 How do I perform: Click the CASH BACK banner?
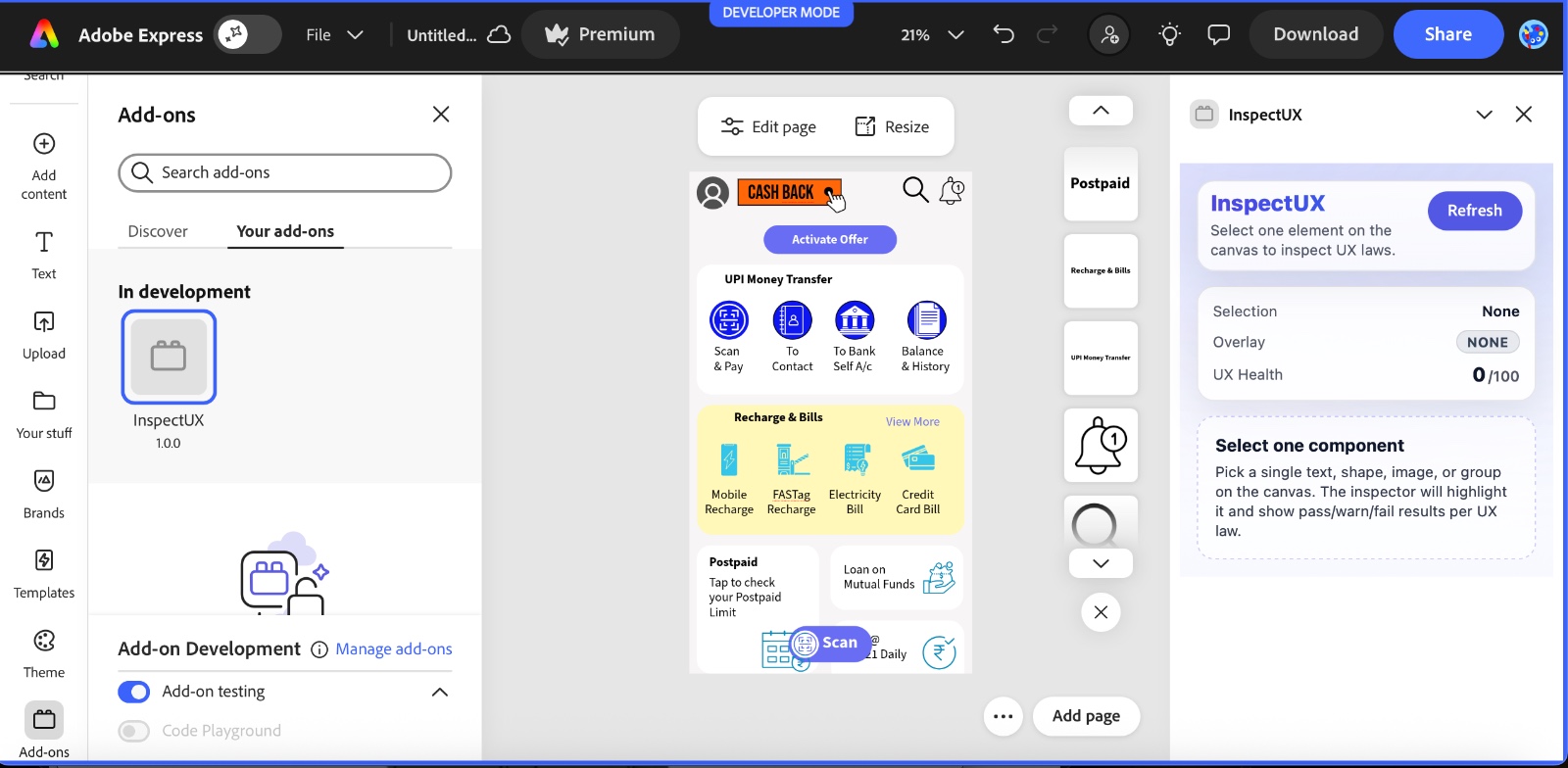pos(789,192)
